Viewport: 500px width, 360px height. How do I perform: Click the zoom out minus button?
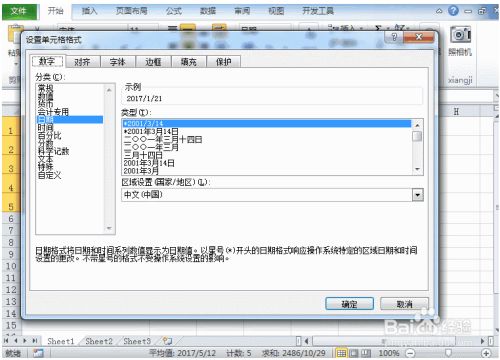click(411, 353)
